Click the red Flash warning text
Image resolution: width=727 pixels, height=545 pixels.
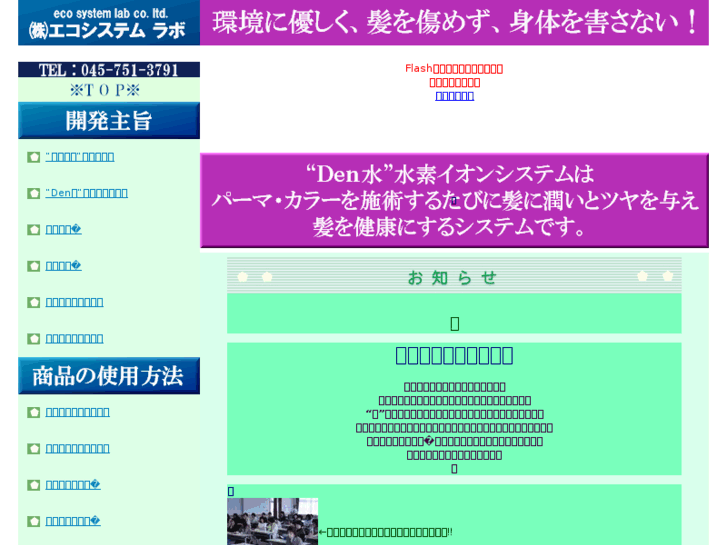pos(454,76)
